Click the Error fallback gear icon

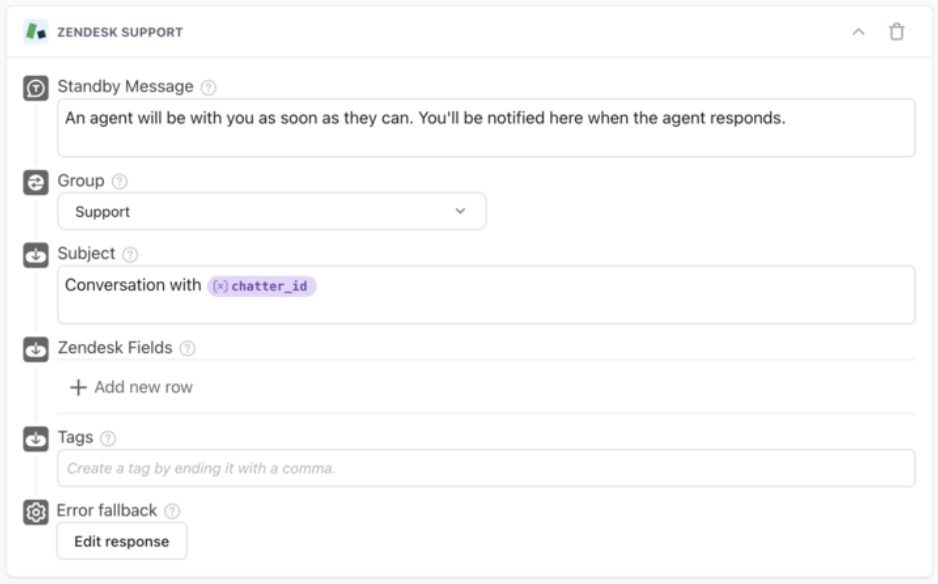point(36,512)
